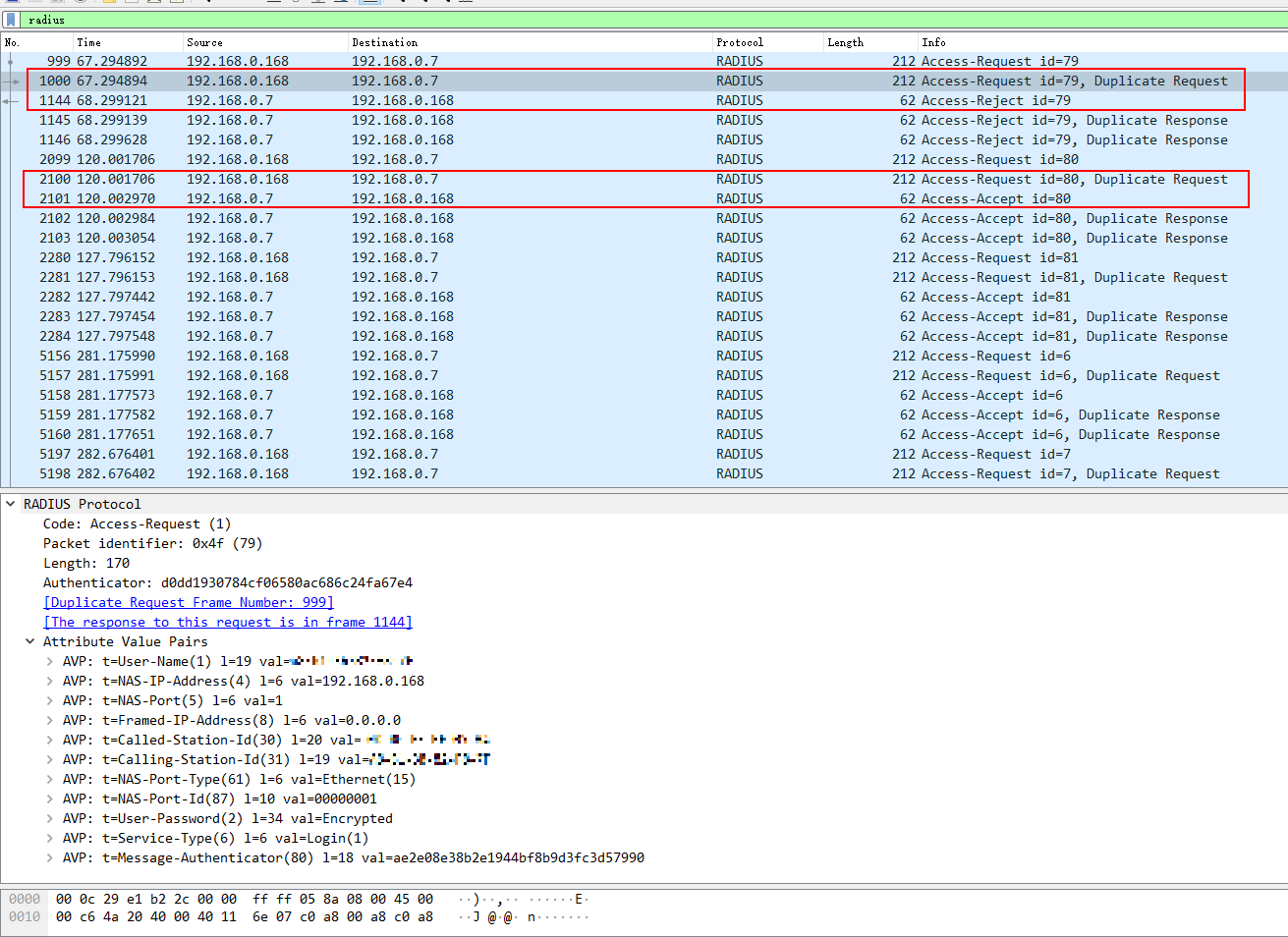Screen dimensions: 1288x937
Task: Expand the Service-Type(6) AVP entry
Action: coord(50,838)
